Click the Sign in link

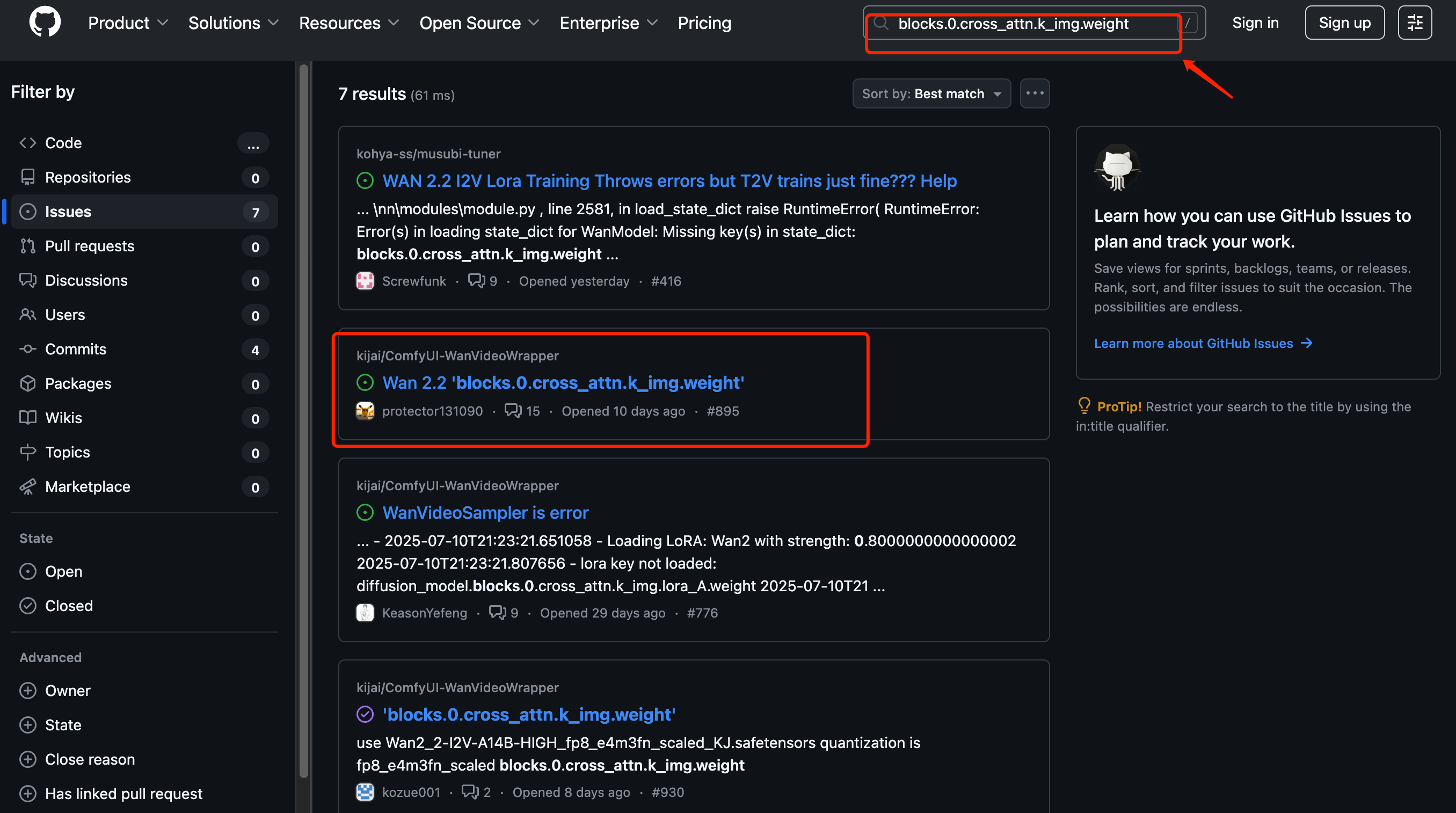[x=1255, y=23]
